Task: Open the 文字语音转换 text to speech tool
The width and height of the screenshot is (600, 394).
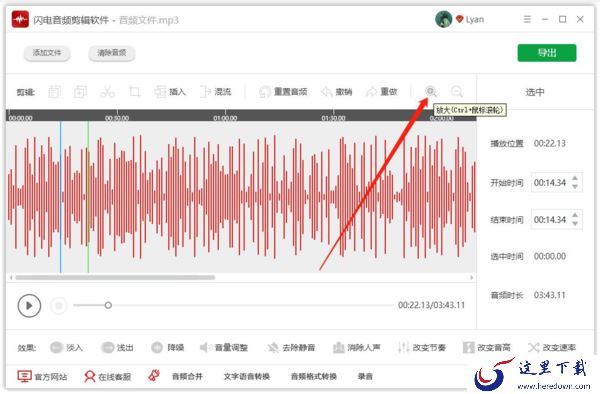Action: click(x=247, y=377)
